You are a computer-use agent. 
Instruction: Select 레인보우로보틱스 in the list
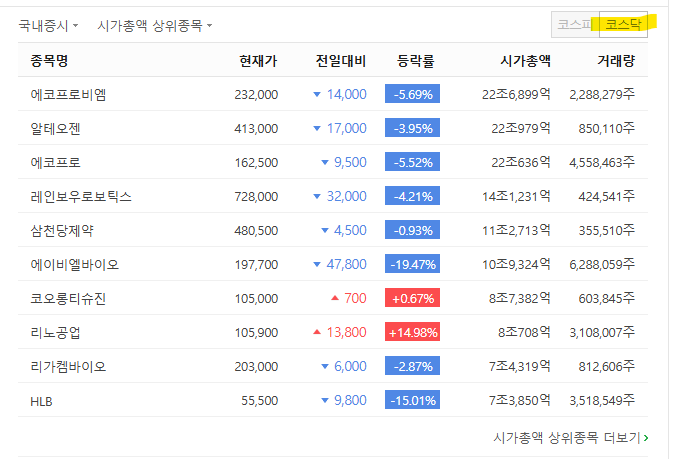point(81,196)
